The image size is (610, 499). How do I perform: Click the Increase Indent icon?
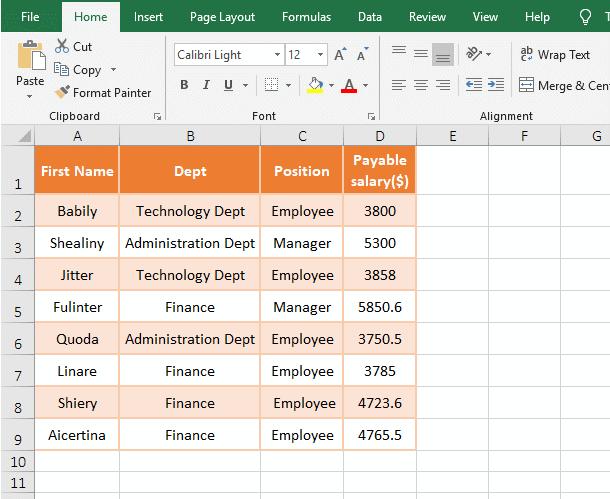(x=496, y=85)
